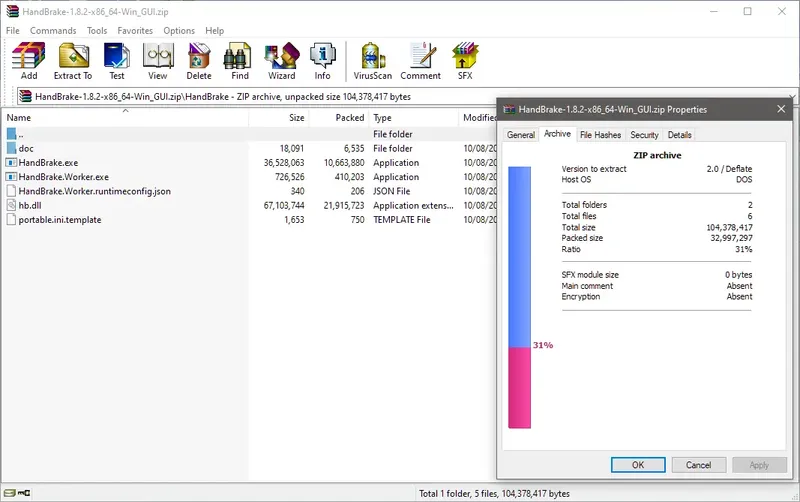Click the Test archive icon
Screen dimensions: 800x502
click(117, 56)
